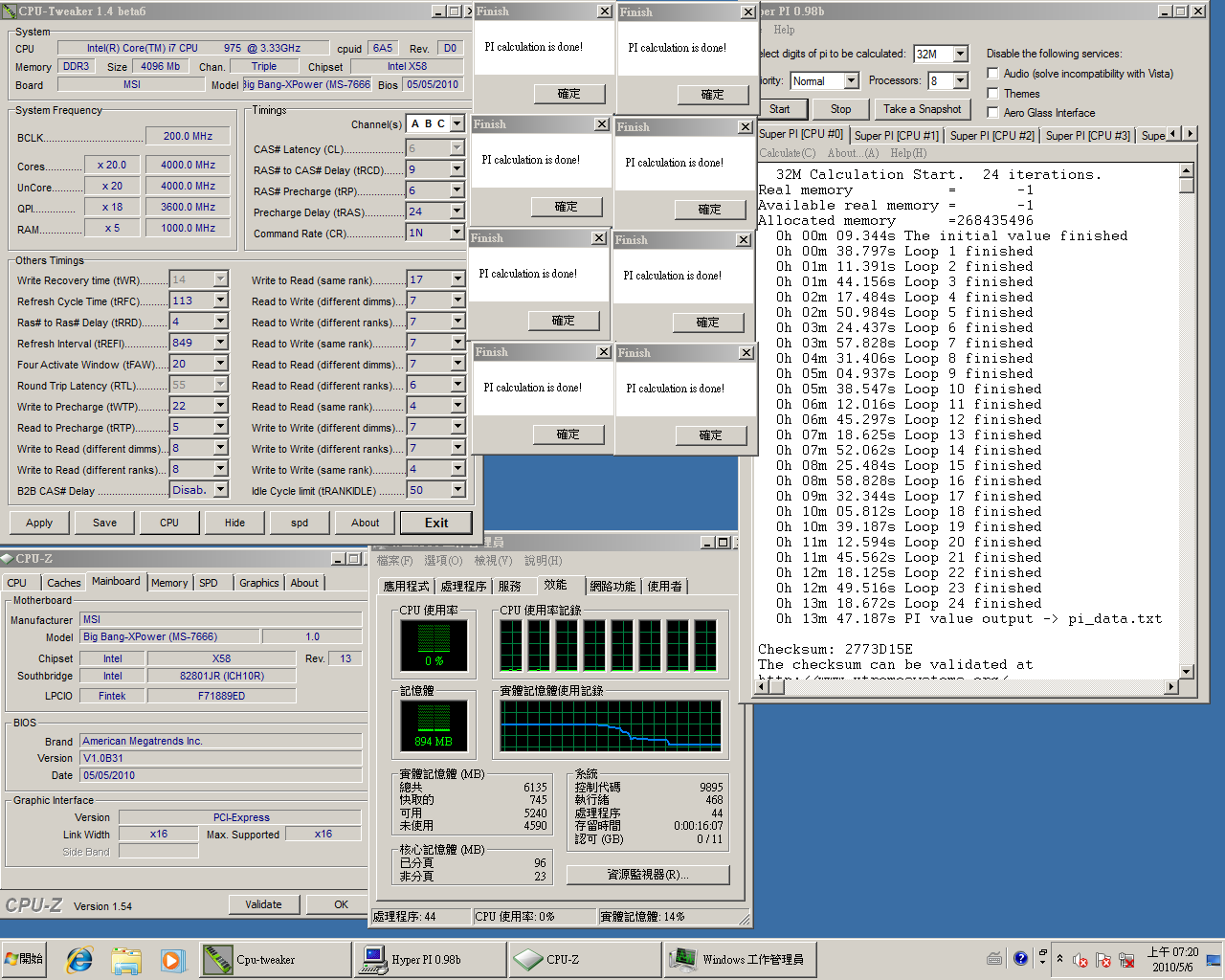This screenshot has width=1225, height=980.
Task: Click the spd button in CPU-Tweaker
Action: pos(300,523)
